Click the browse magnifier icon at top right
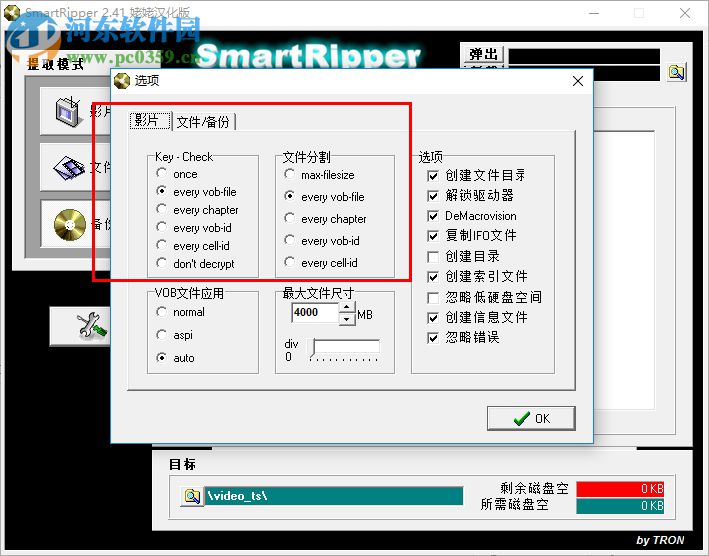The height and width of the screenshot is (556, 709). tap(676, 72)
